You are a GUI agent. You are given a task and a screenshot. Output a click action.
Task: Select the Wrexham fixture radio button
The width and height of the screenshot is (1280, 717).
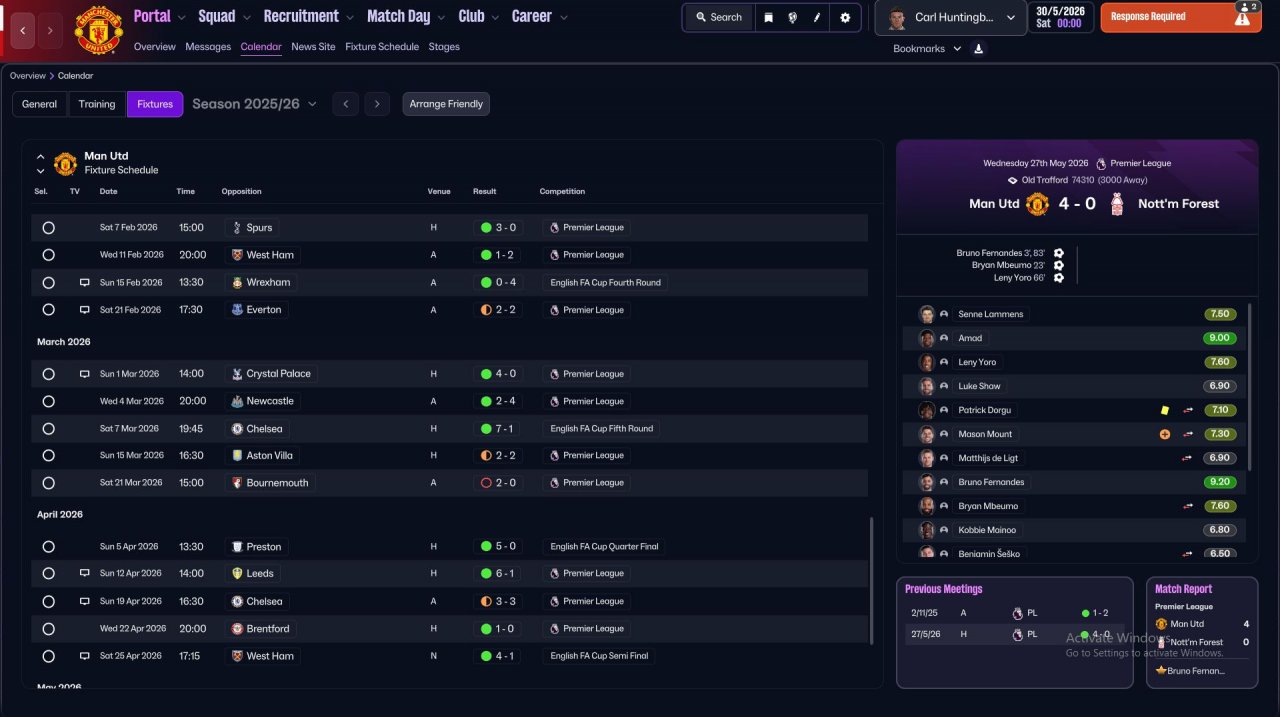[48, 283]
